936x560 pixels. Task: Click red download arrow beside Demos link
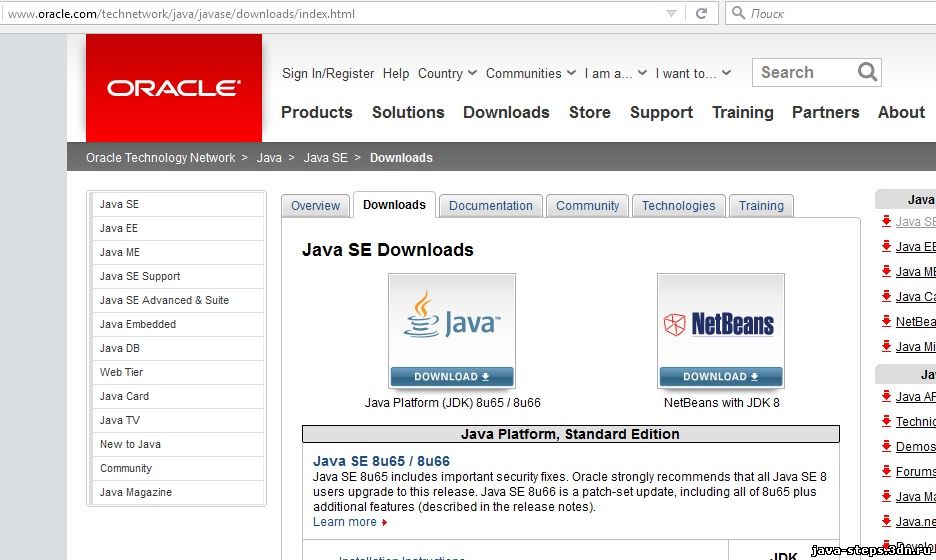click(x=886, y=446)
